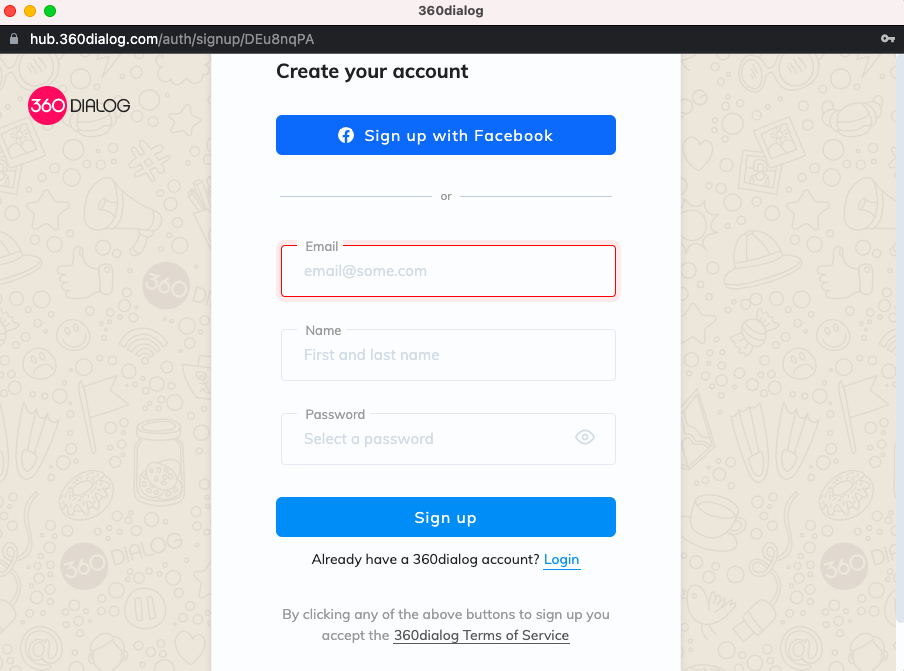Click the Create your account heading

(x=372, y=71)
